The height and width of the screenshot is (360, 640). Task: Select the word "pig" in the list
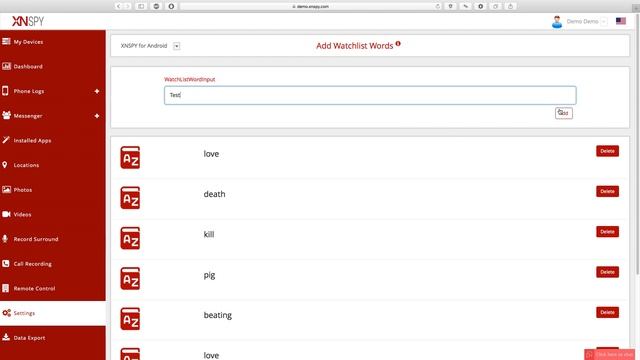pos(209,275)
